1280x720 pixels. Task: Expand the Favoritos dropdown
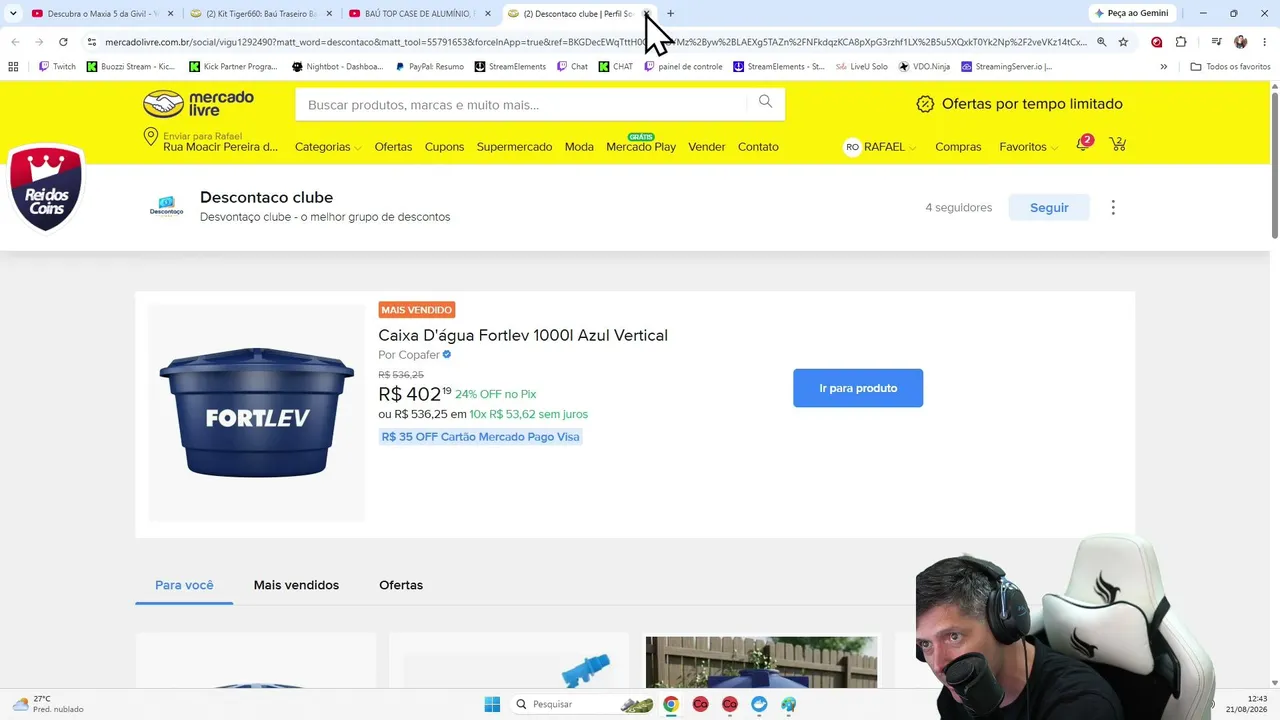tap(1028, 147)
